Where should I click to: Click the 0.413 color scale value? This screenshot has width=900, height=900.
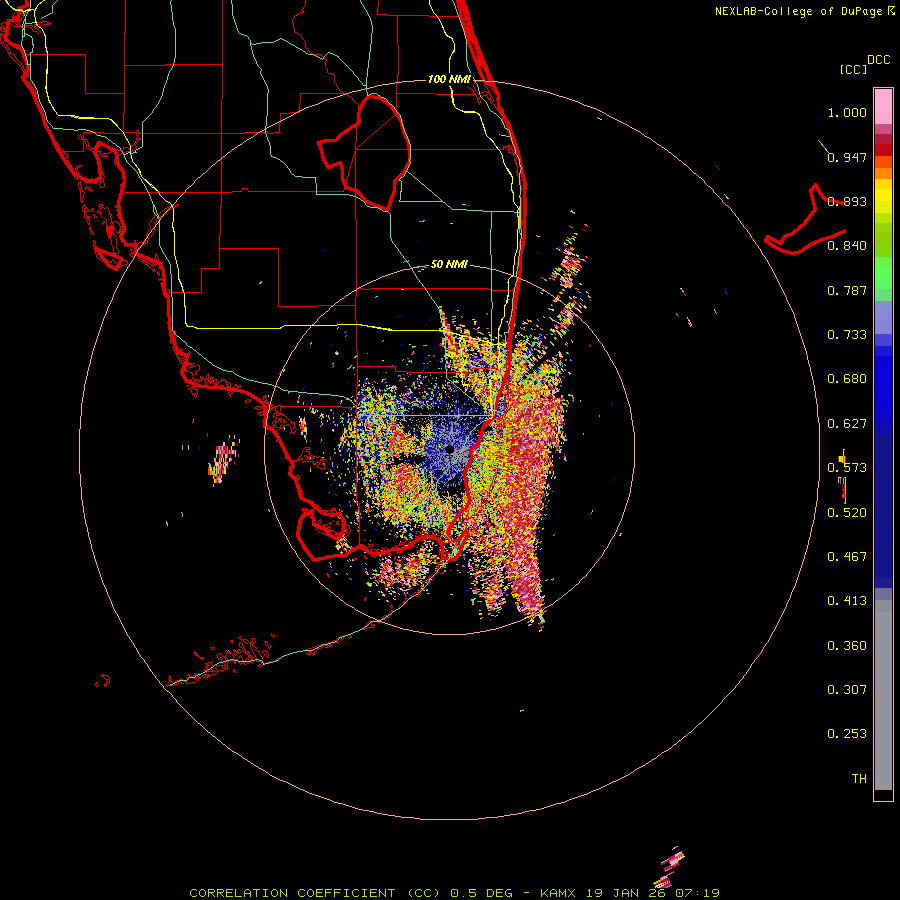point(847,601)
